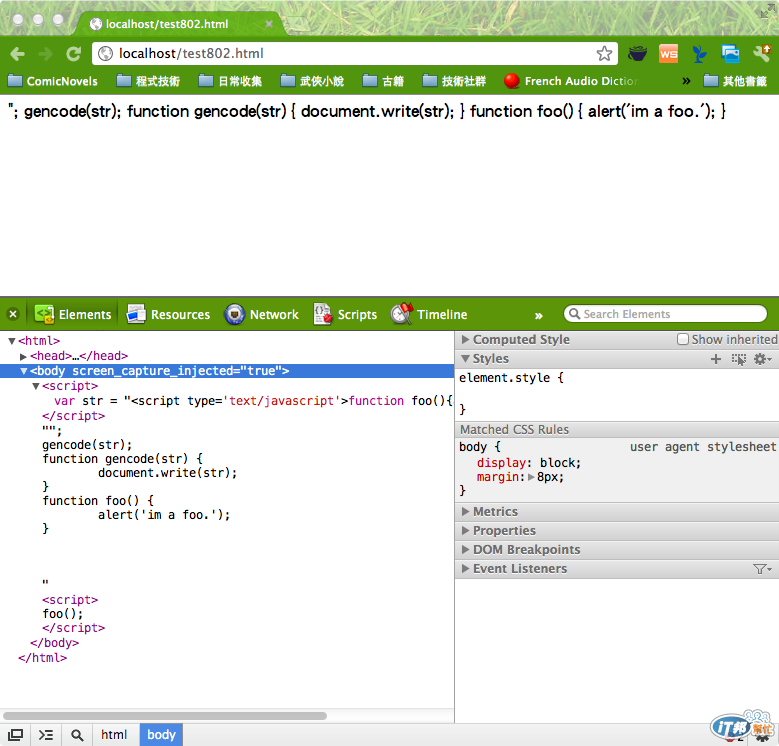
Task: Toggle the Show inherited checkbox
Action: pos(683,339)
